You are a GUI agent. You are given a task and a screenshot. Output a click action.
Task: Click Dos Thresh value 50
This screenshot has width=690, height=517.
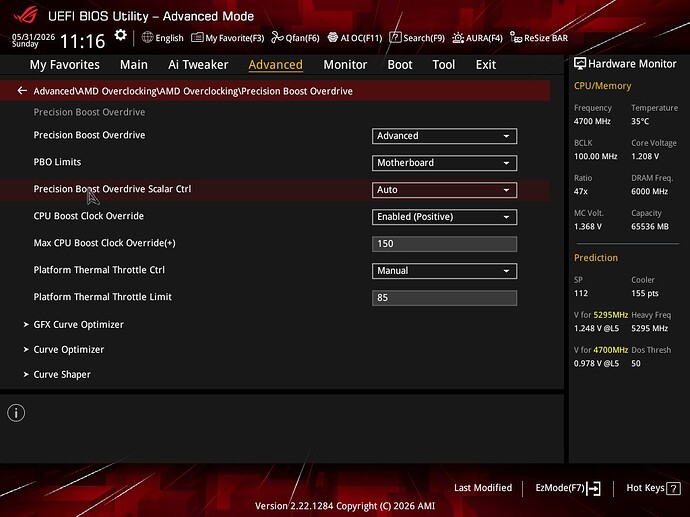click(x=636, y=363)
